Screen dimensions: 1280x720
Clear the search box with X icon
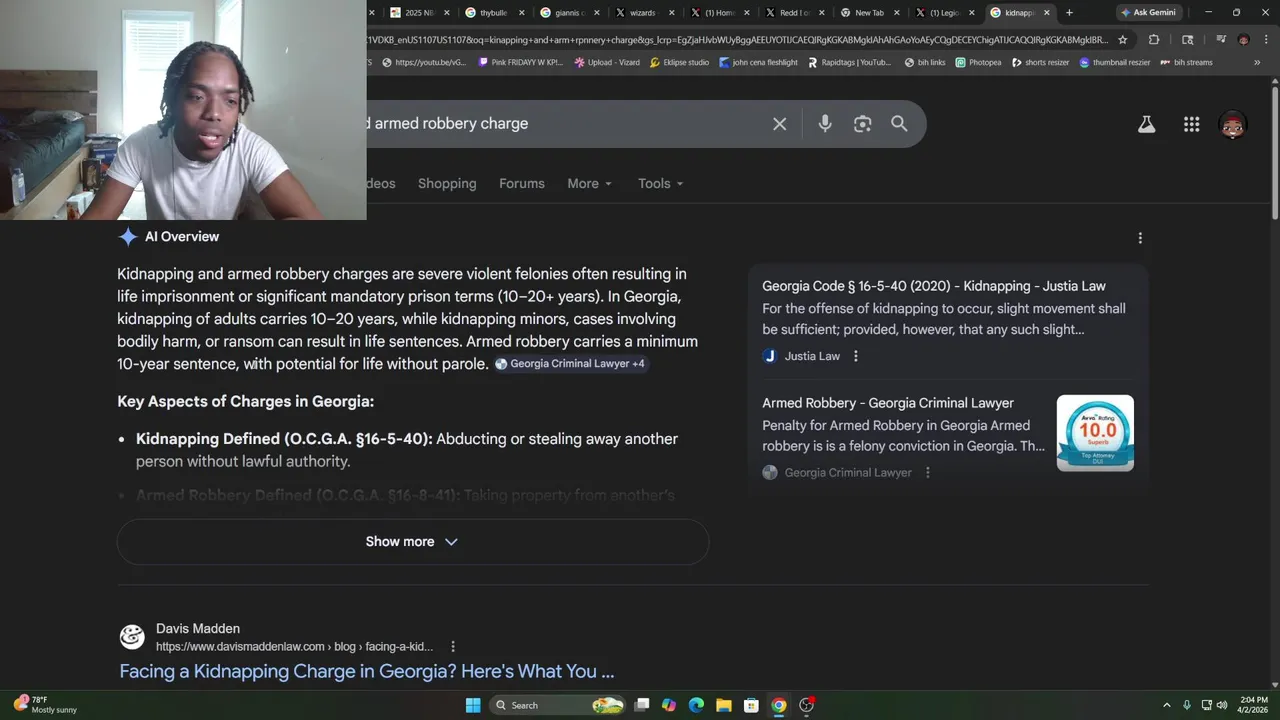(x=779, y=124)
